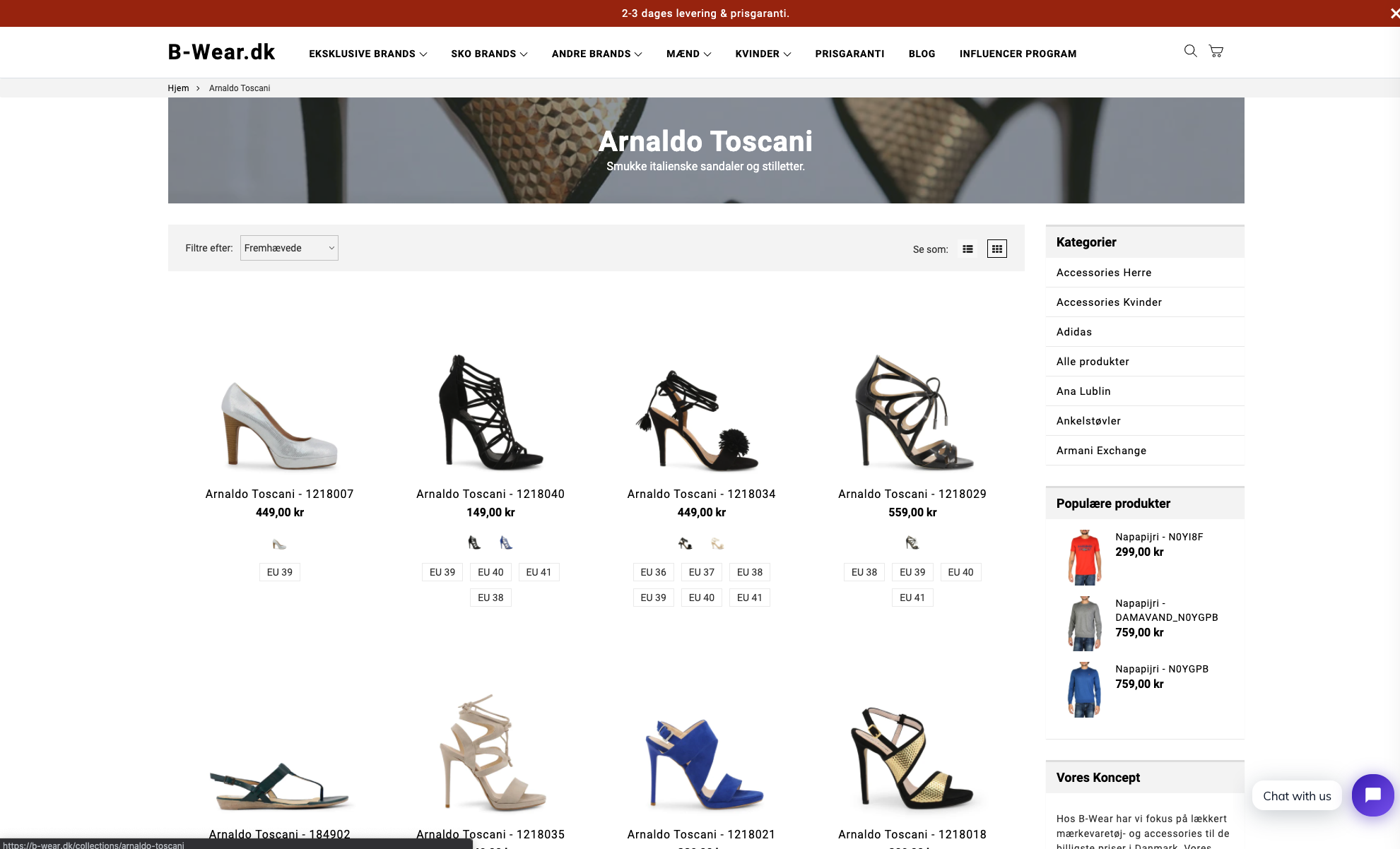This screenshot has width=1400, height=849.
Task: Open the search magnifier icon
Action: (x=1190, y=51)
